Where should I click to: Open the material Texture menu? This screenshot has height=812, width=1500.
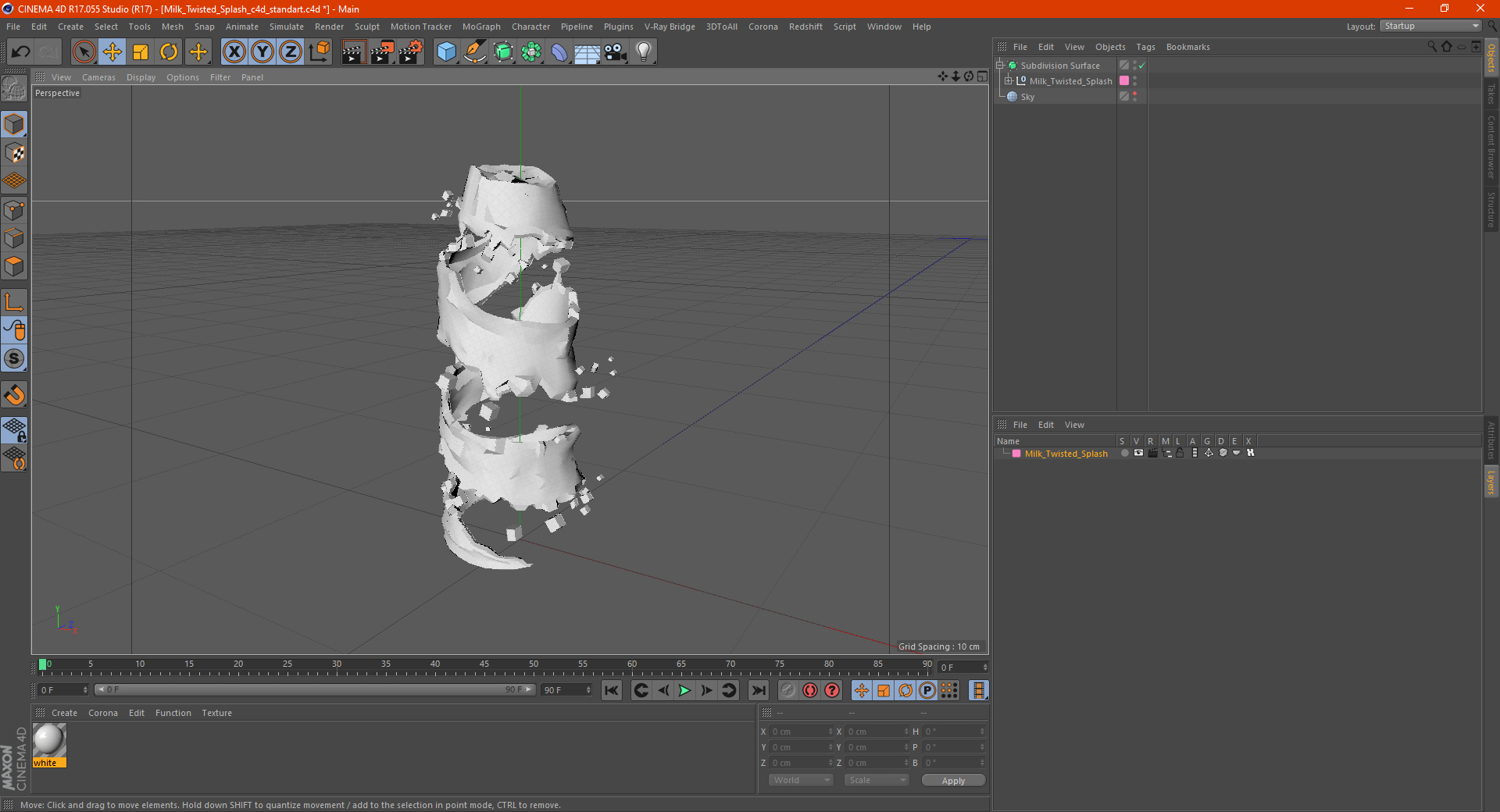coord(216,713)
